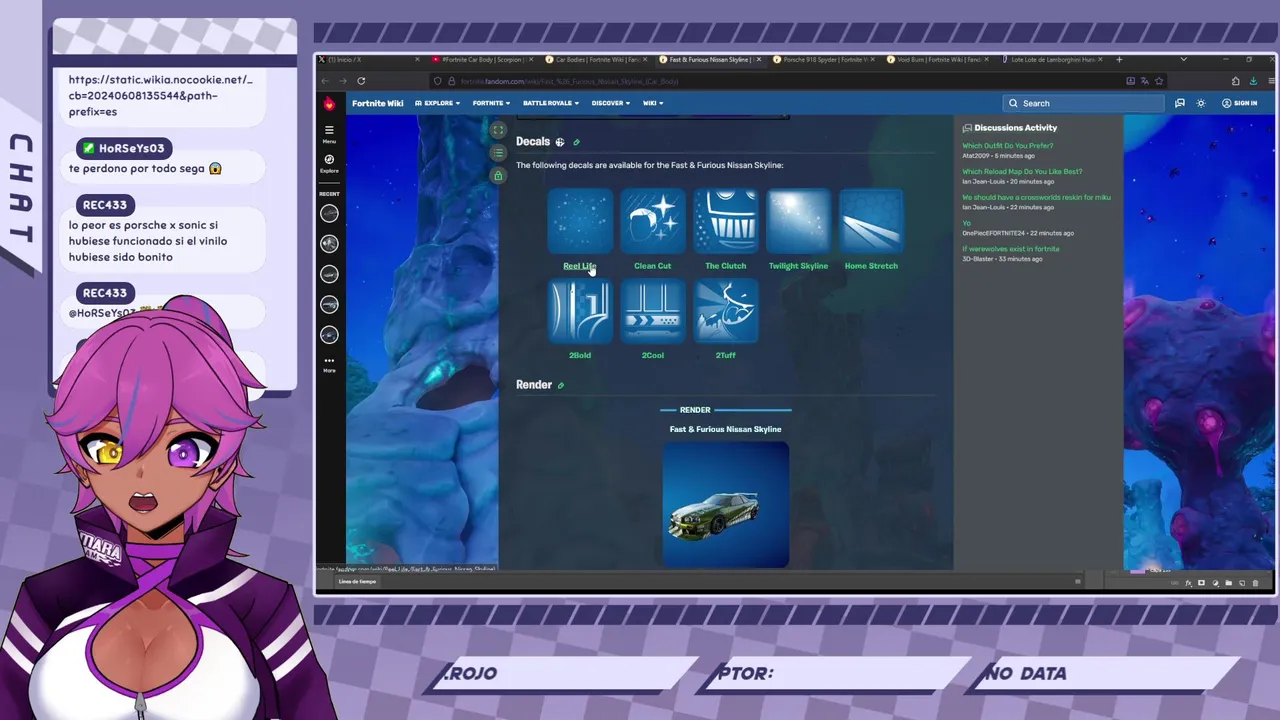Click the 2Tuff decal icon
The image size is (1280, 720).
click(726, 312)
